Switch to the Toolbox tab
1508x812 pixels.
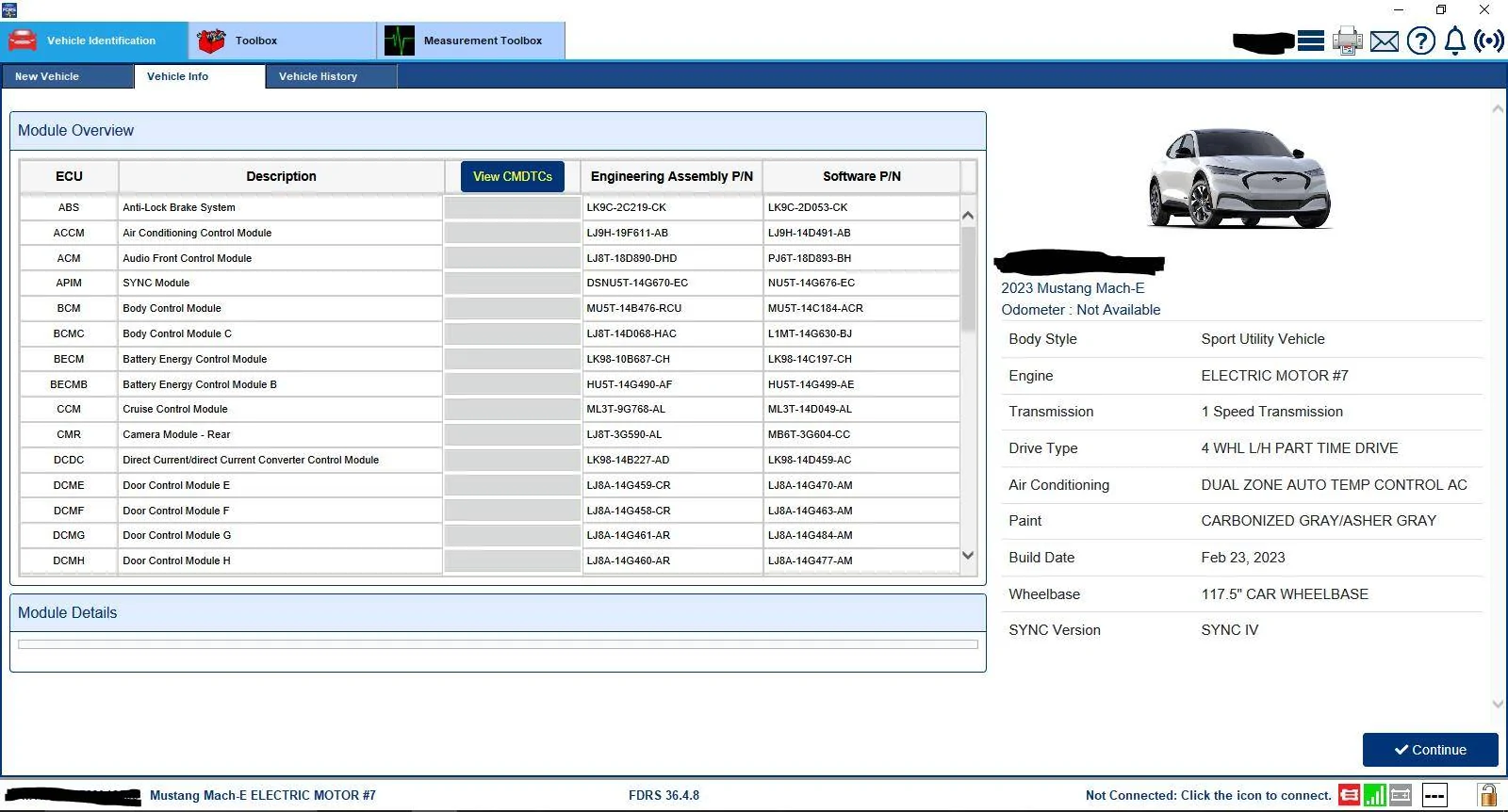[283, 41]
